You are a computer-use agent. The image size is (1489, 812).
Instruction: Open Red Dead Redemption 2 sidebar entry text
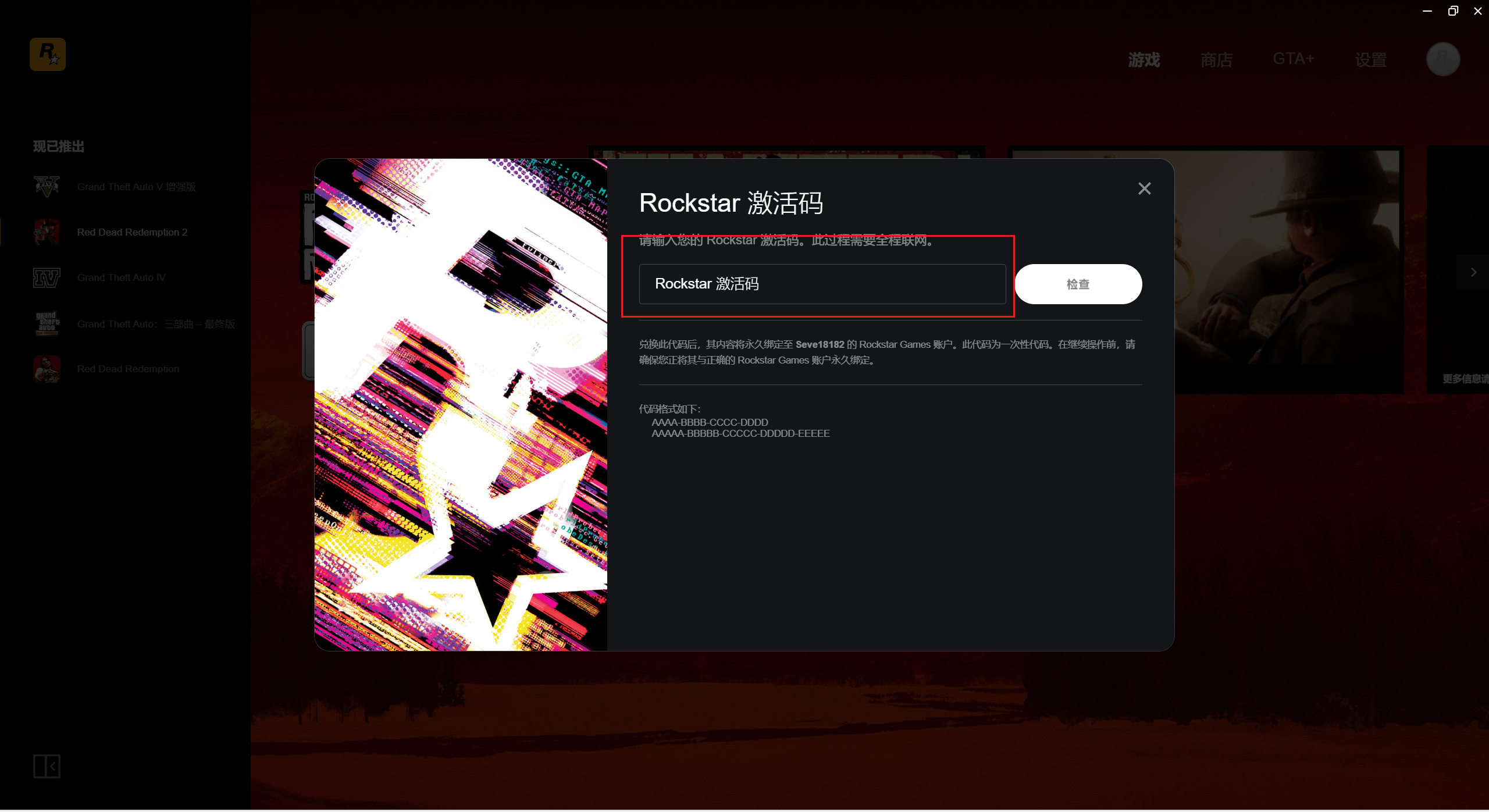(x=132, y=232)
